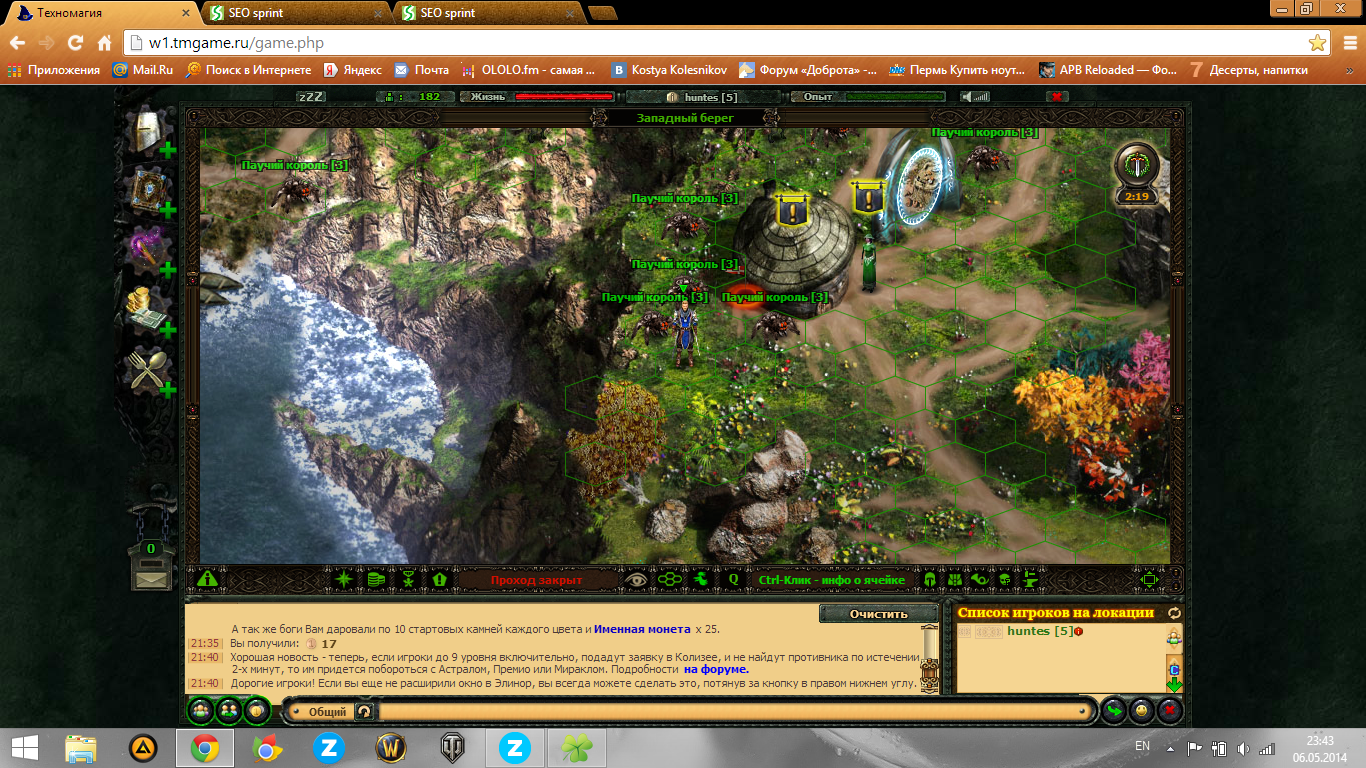Click the Q quest icon in toolbar
Screen dimensions: 1366x768
coord(733,579)
